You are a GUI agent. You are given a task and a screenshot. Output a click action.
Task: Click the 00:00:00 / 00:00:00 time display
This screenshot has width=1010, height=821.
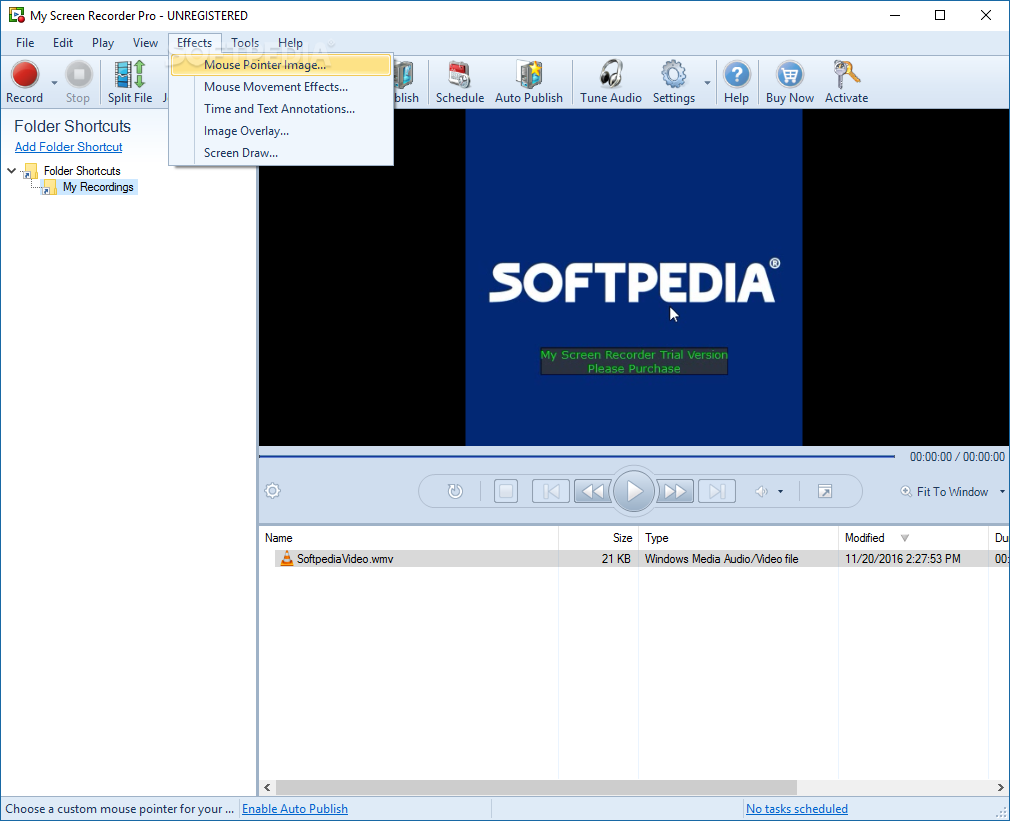click(957, 457)
